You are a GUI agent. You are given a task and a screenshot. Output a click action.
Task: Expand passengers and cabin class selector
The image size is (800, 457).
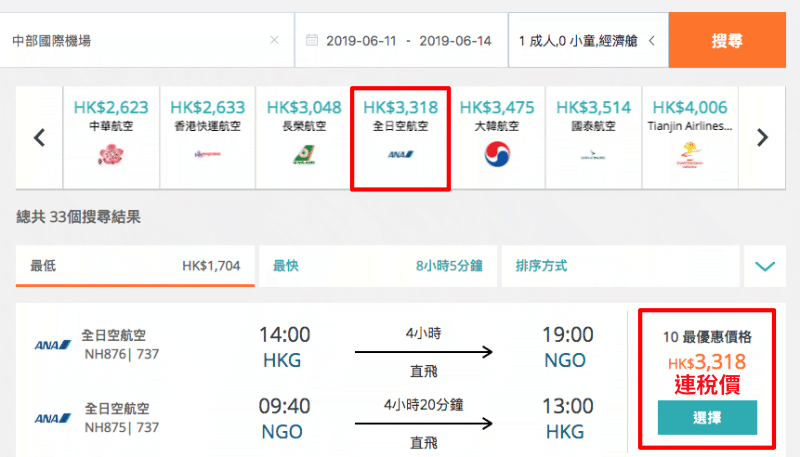point(588,40)
